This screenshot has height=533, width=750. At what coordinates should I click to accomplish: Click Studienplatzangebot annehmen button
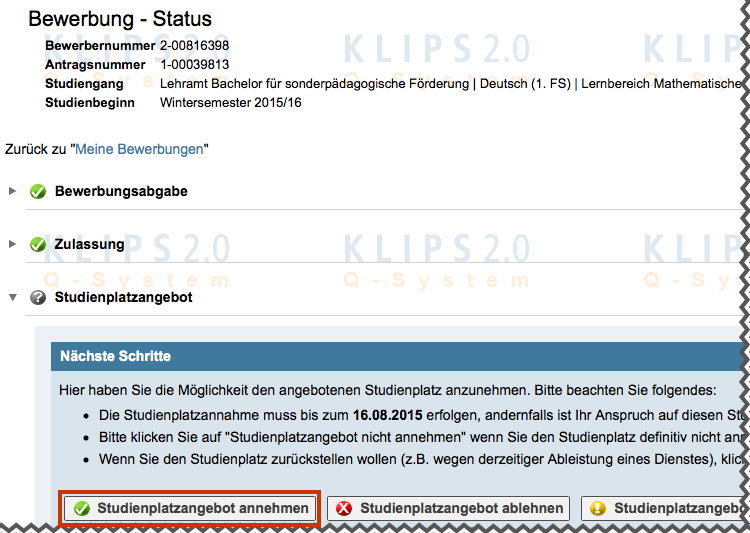pyautogui.click(x=190, y=508)
